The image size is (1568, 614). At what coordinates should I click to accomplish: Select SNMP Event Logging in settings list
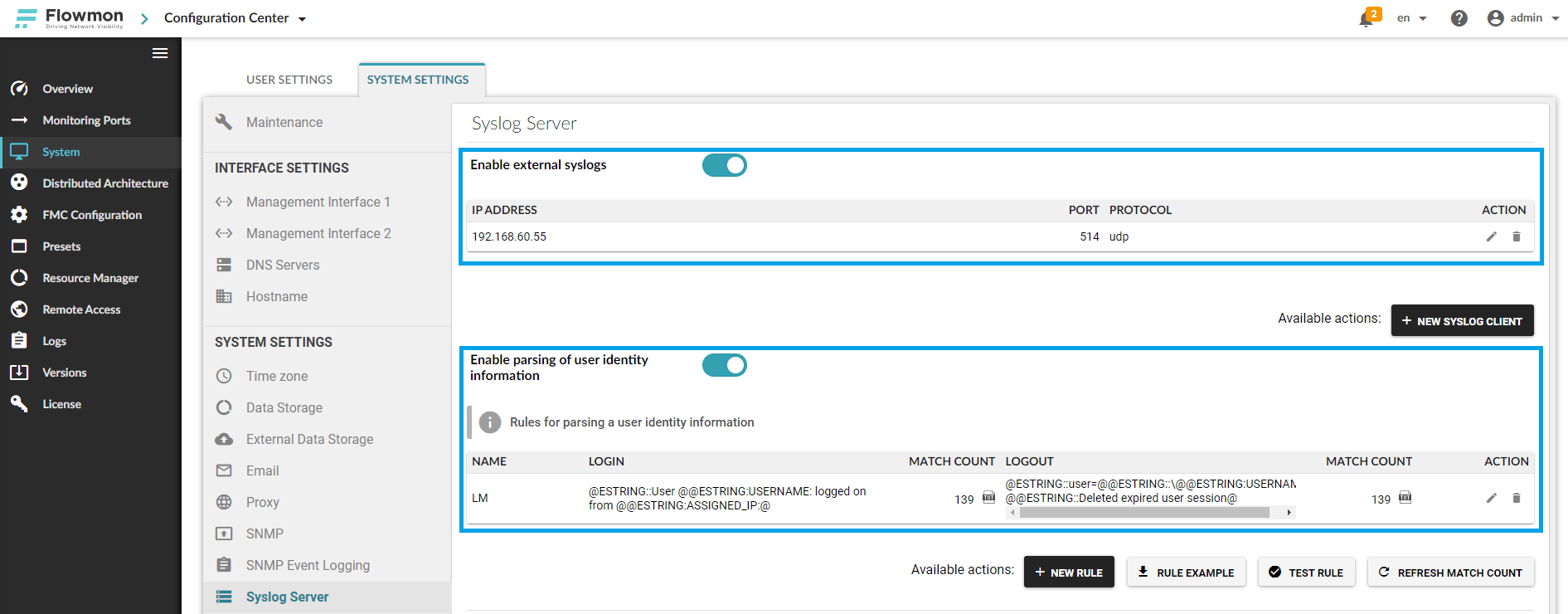coord(308,565)
